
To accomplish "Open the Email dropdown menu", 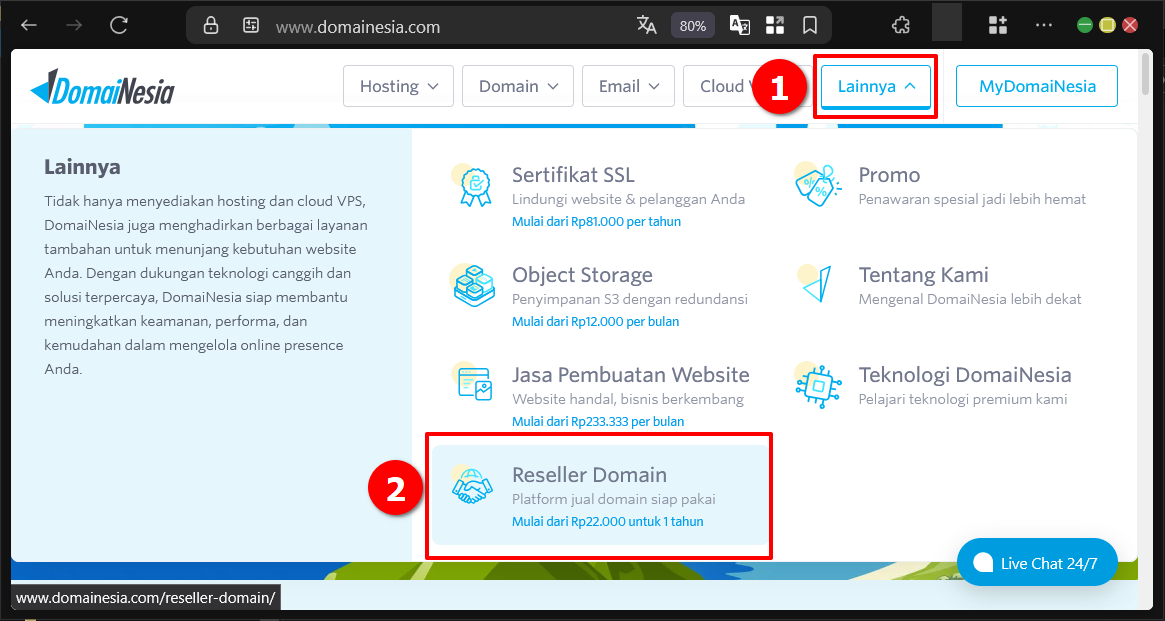I will click(x=628, y=86).
